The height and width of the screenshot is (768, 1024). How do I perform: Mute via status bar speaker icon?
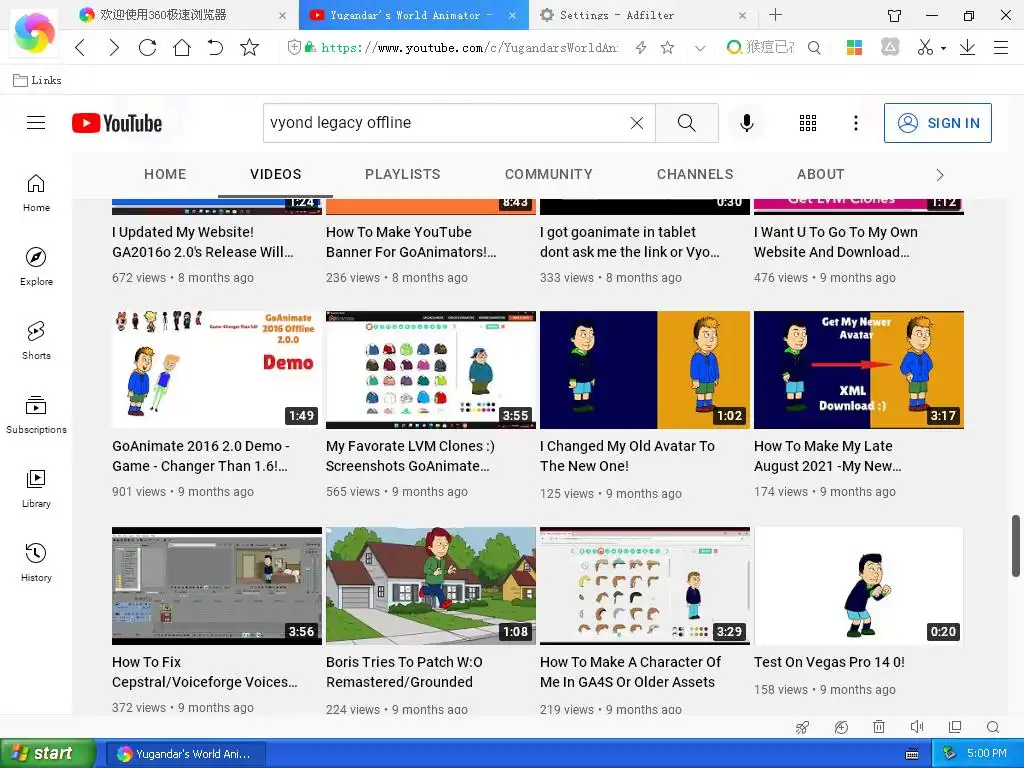point(917,727)
